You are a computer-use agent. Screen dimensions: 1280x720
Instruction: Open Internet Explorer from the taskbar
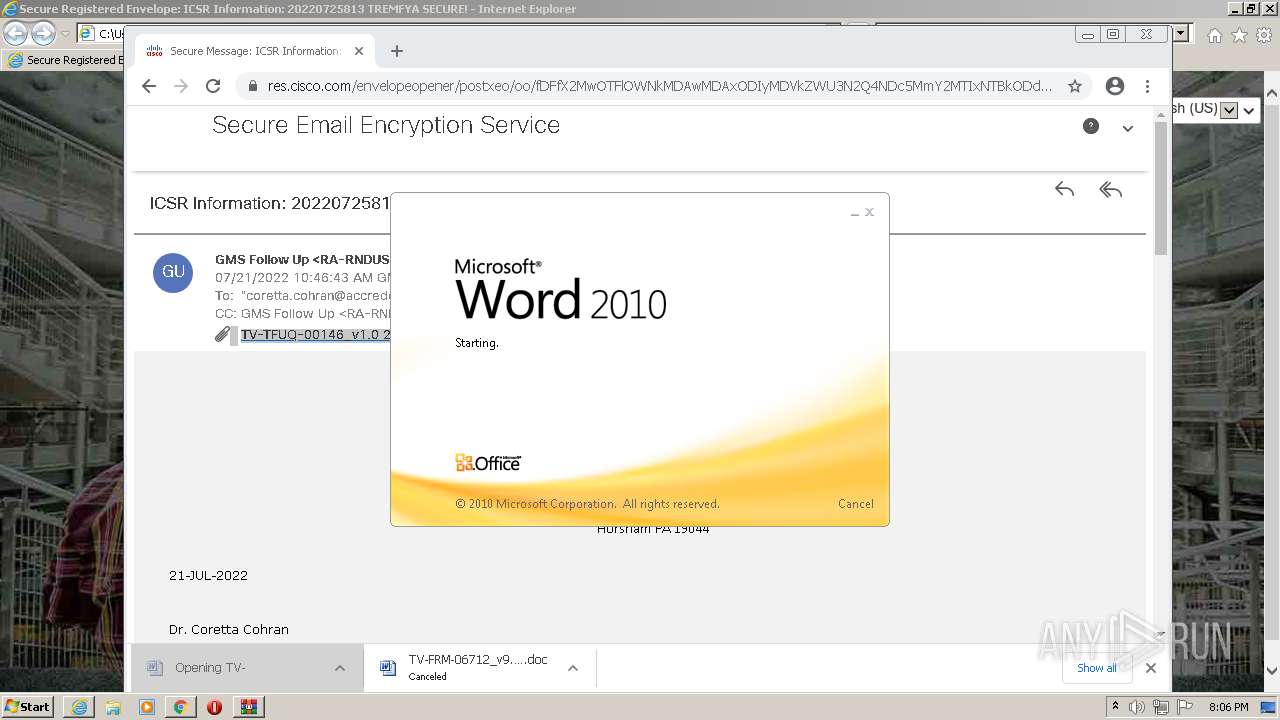pos(79,706)
